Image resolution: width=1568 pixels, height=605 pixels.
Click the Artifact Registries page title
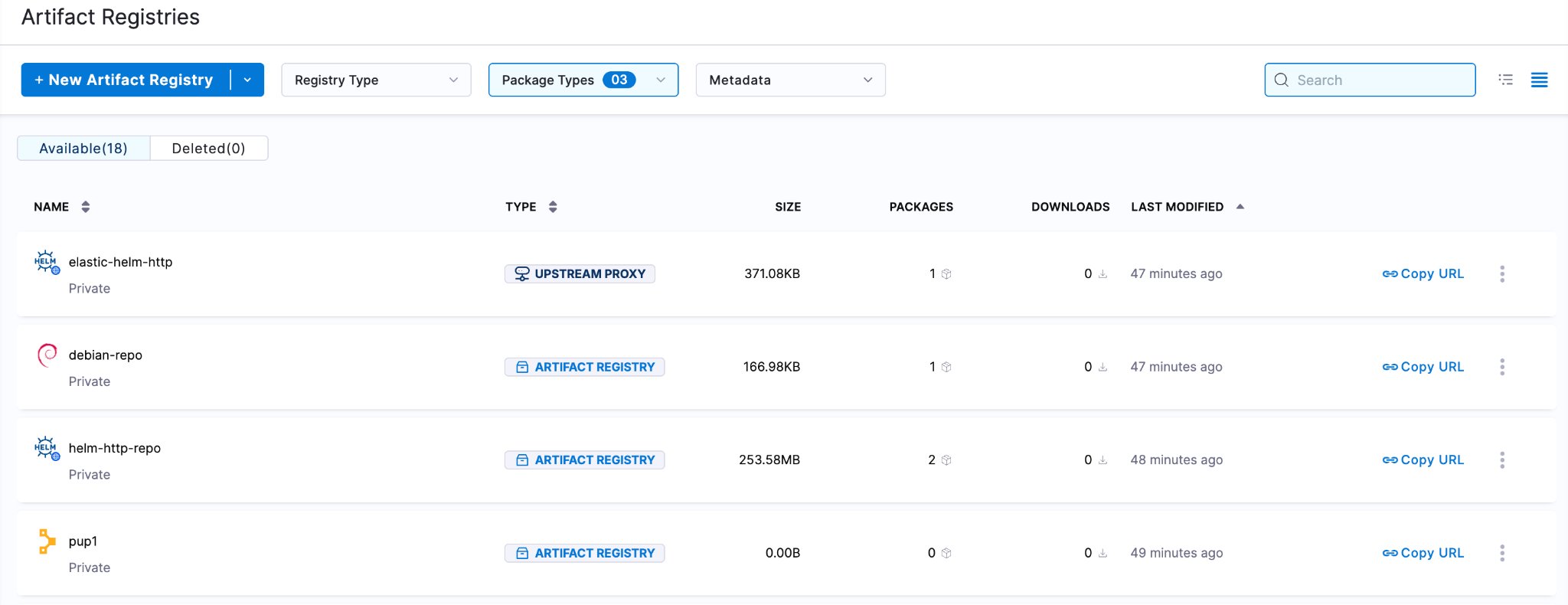click(110, 17)
